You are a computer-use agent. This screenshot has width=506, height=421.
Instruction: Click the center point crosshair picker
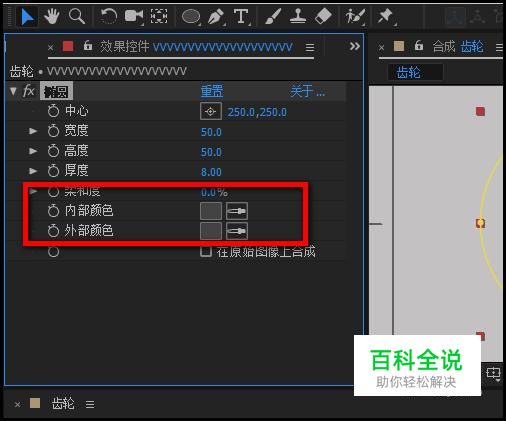click(x=211, y=111)
